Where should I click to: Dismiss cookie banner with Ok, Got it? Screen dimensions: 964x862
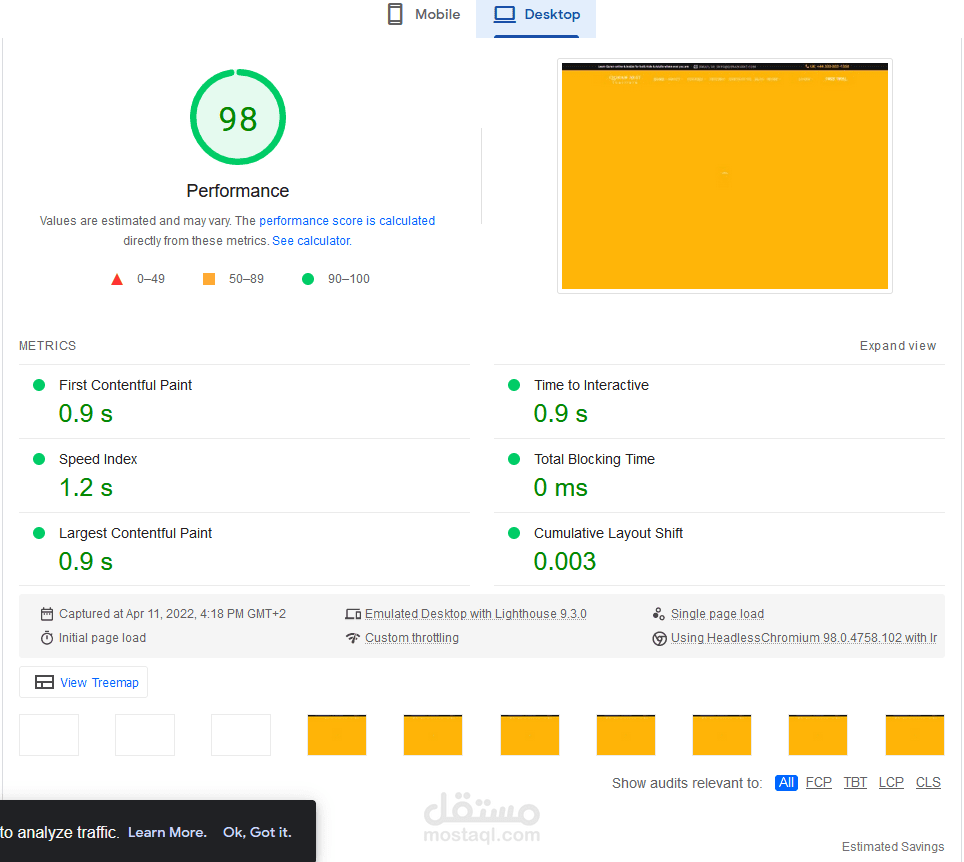point(257,832)
